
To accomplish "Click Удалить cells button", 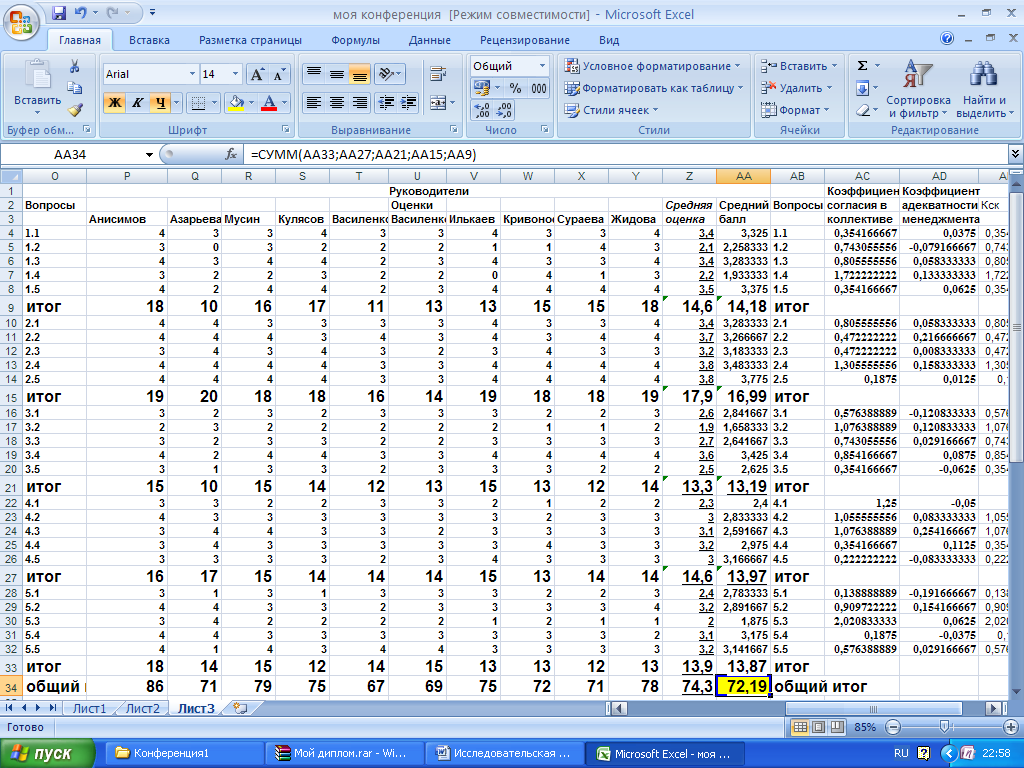I will [x=796, y=88].
